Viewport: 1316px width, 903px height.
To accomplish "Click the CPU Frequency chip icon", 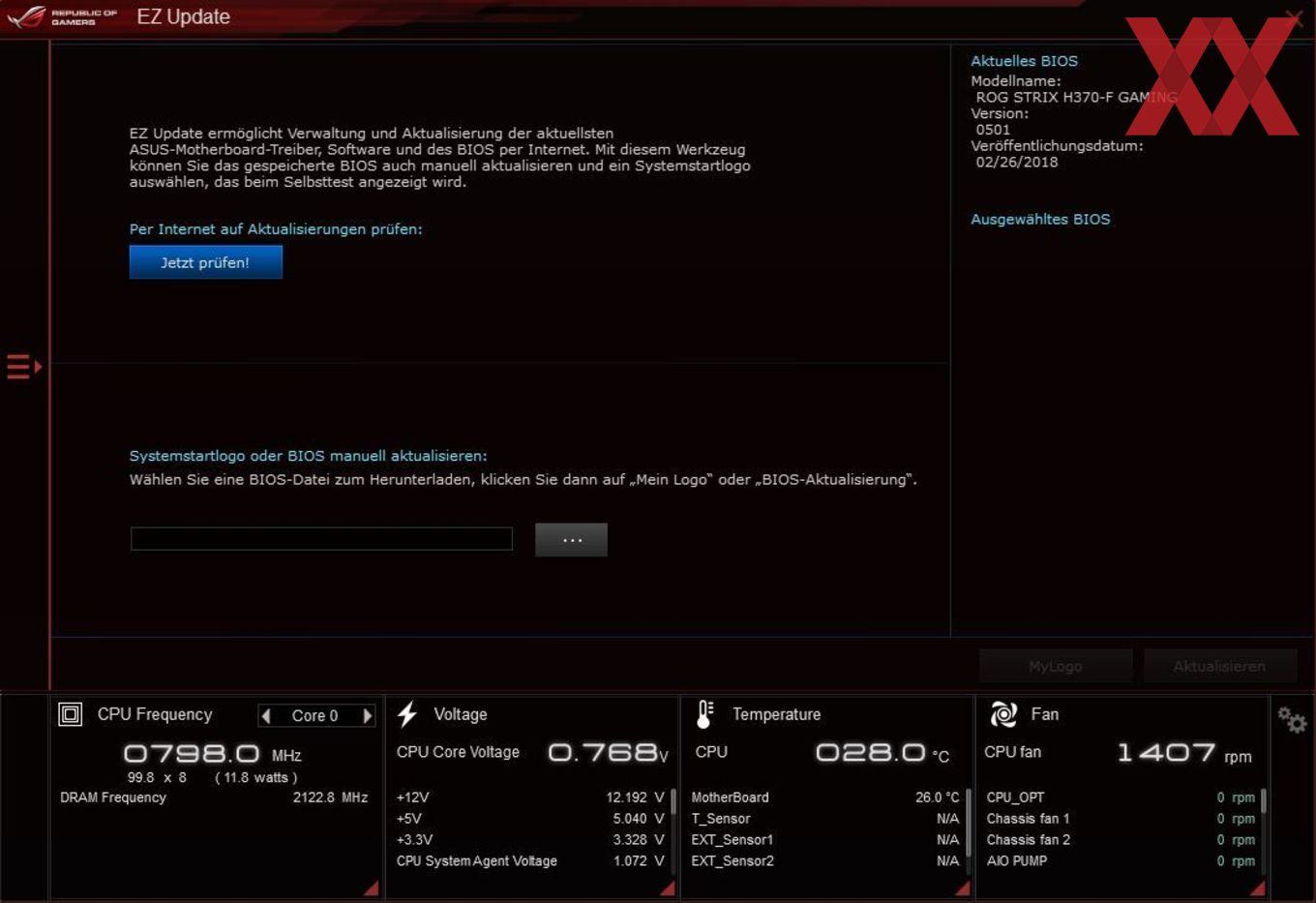I will click(71, 714).
